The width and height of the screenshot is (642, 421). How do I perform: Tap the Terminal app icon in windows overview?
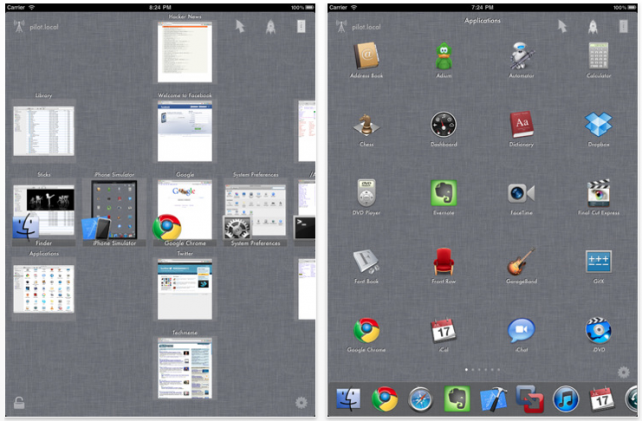305,228
